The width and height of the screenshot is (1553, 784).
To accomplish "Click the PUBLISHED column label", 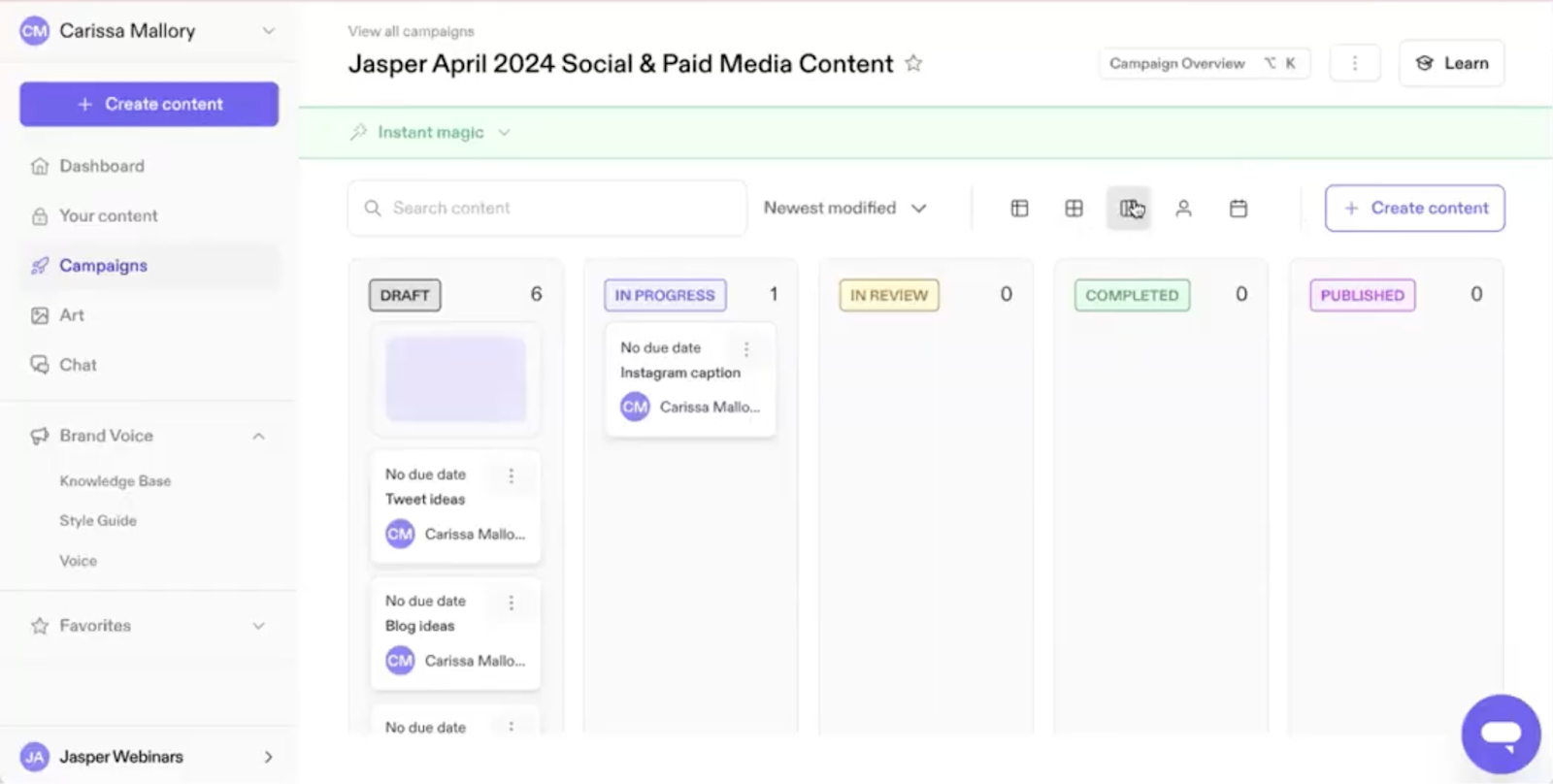I will 1362,295.
